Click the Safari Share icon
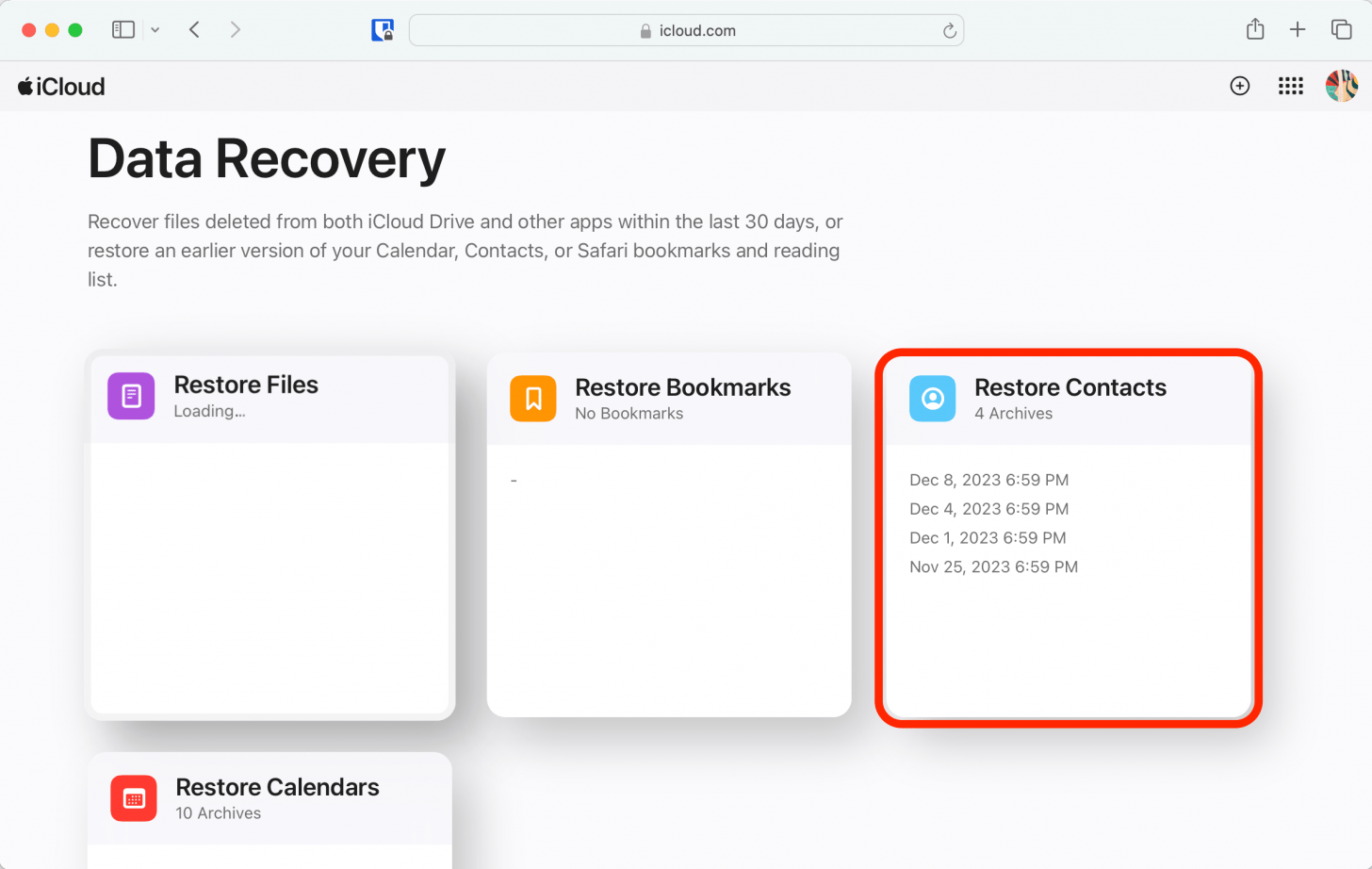This screenshot has width=1372, height=869. coord(1254,30)
